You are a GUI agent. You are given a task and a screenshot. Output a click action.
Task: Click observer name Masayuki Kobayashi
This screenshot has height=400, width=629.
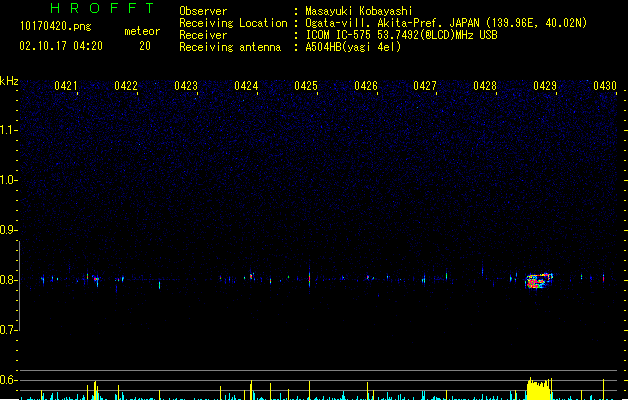[x=359, y=11]
